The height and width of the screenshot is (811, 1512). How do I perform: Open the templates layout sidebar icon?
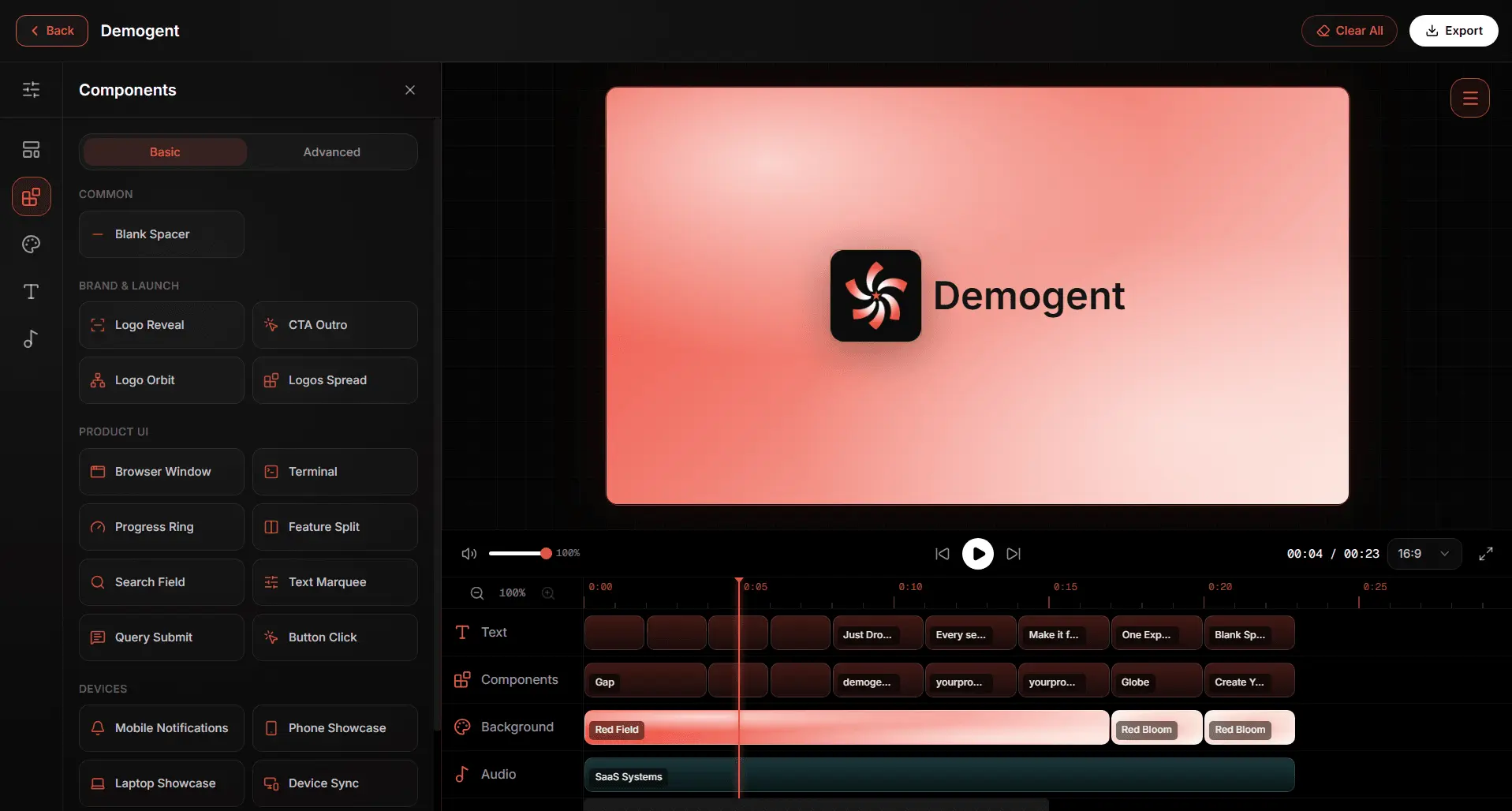(31, 150)
